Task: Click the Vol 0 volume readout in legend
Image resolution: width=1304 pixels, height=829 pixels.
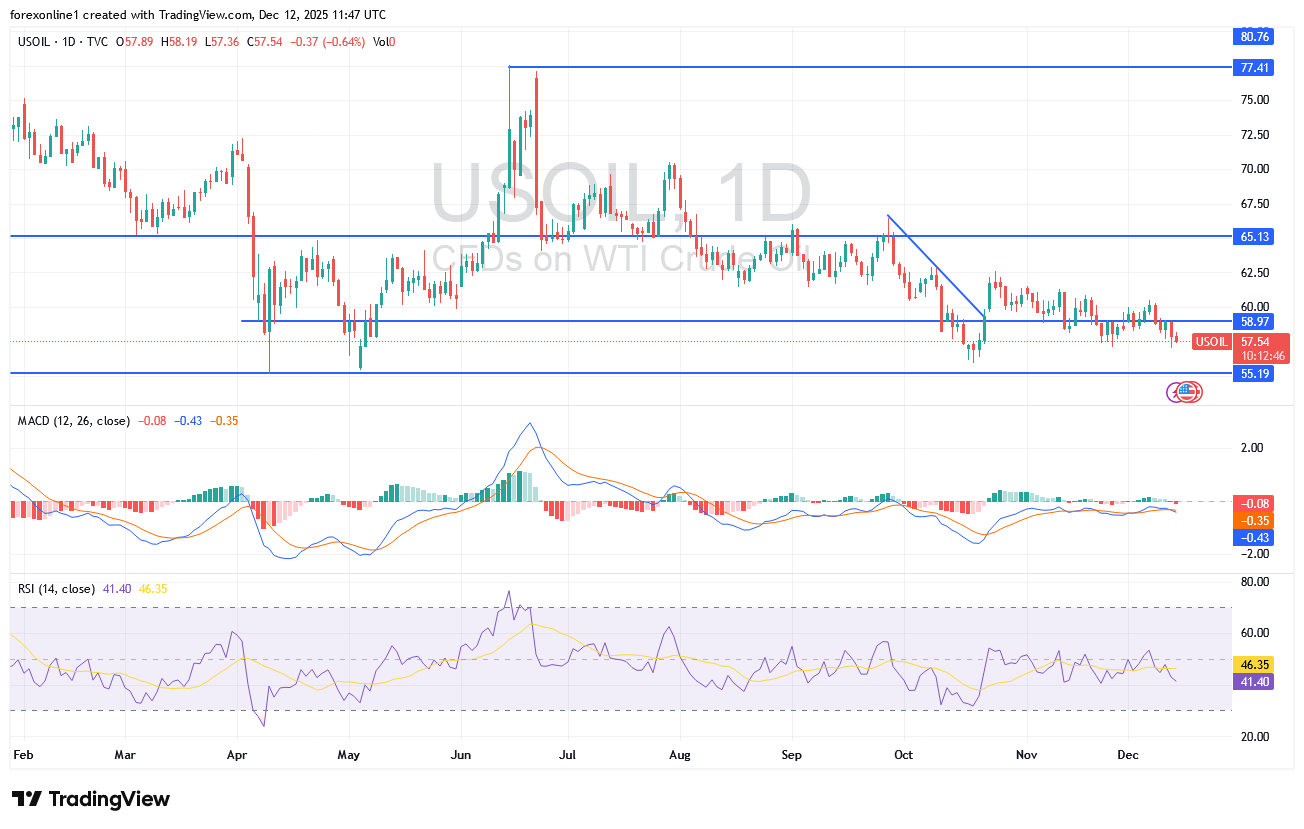Action: point(384,41)
